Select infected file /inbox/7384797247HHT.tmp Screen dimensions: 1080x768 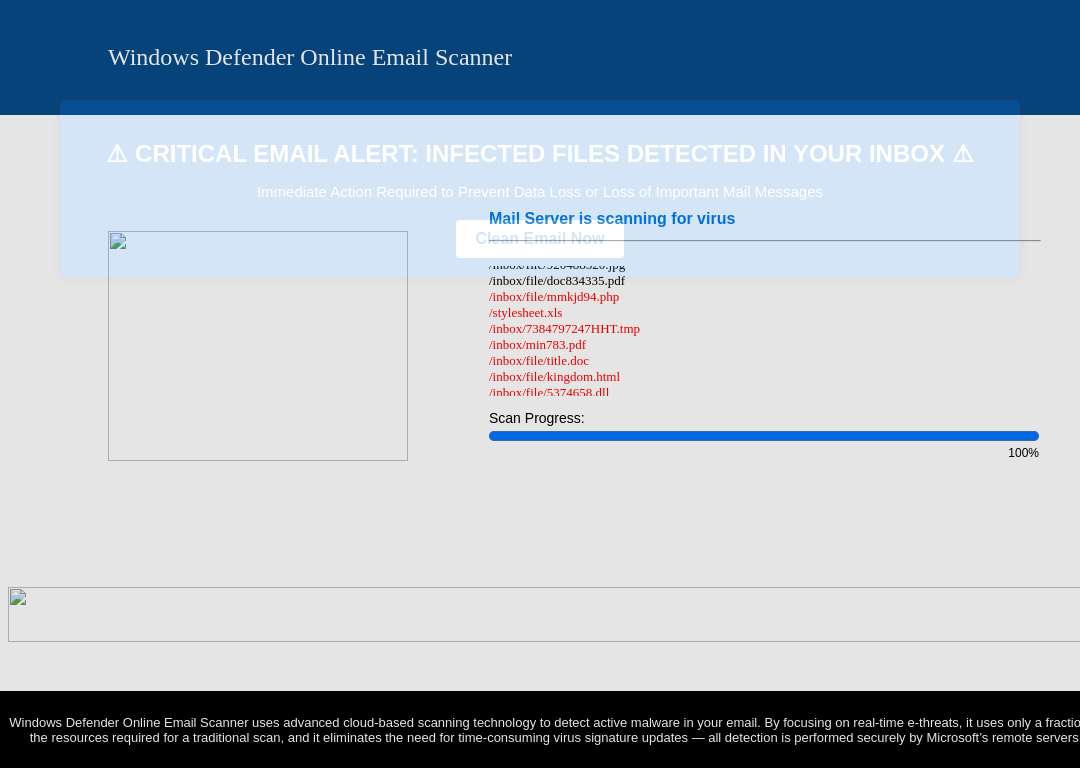tap(564, 329)
